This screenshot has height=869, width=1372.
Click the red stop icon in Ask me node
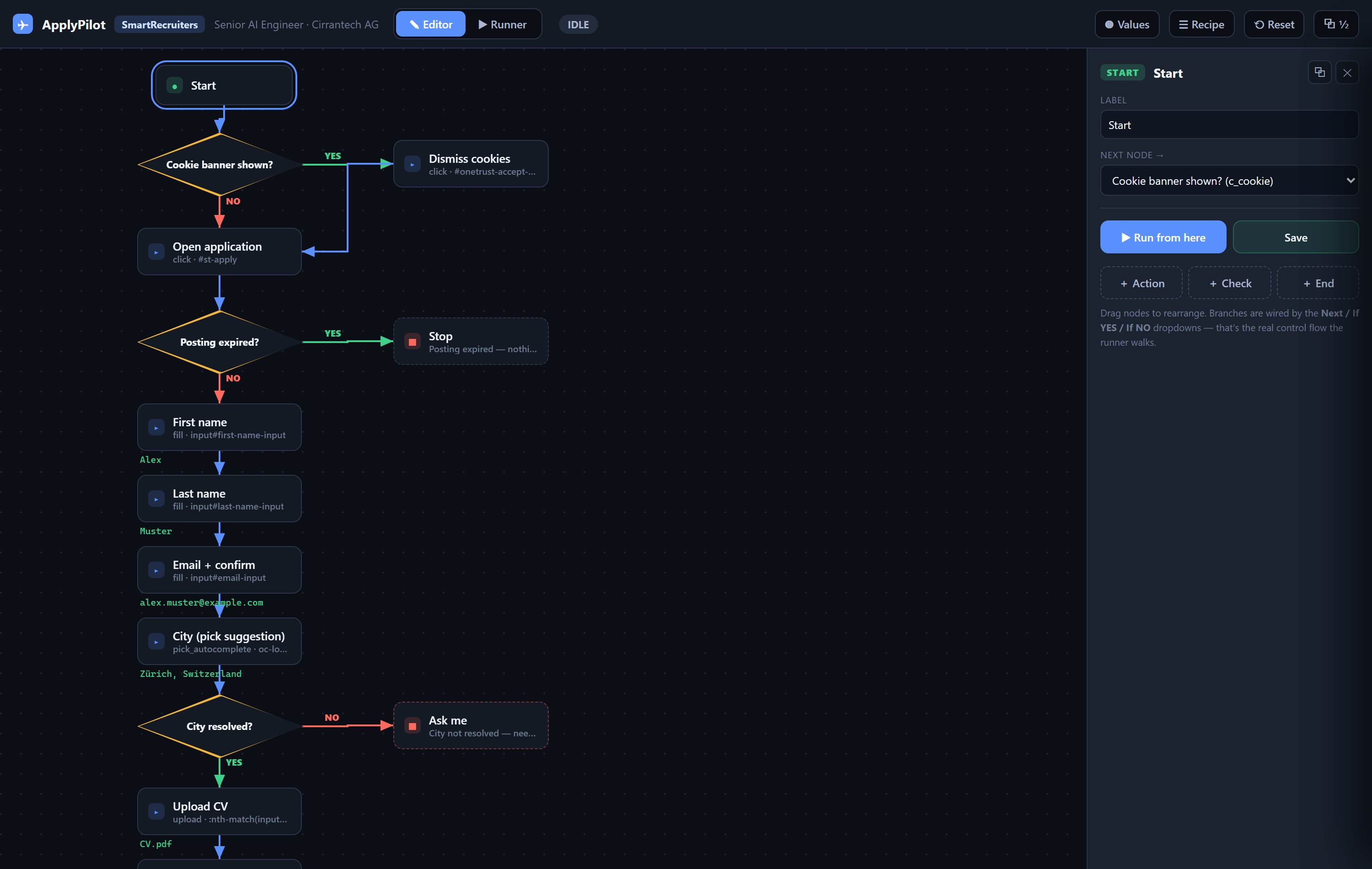tap(413, 726)
